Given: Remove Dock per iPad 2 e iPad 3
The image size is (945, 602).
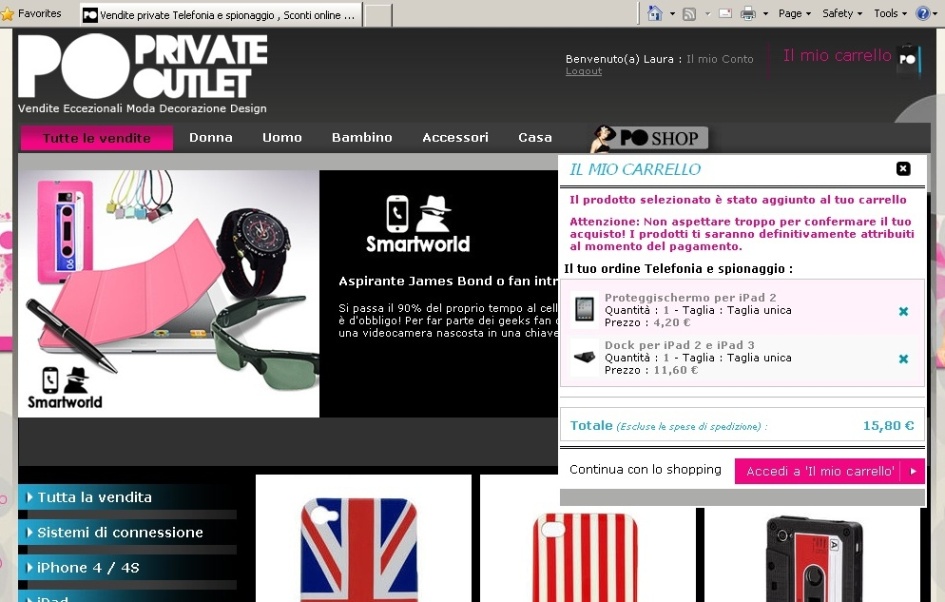Looking at the screenshot, I should (903, 359).
